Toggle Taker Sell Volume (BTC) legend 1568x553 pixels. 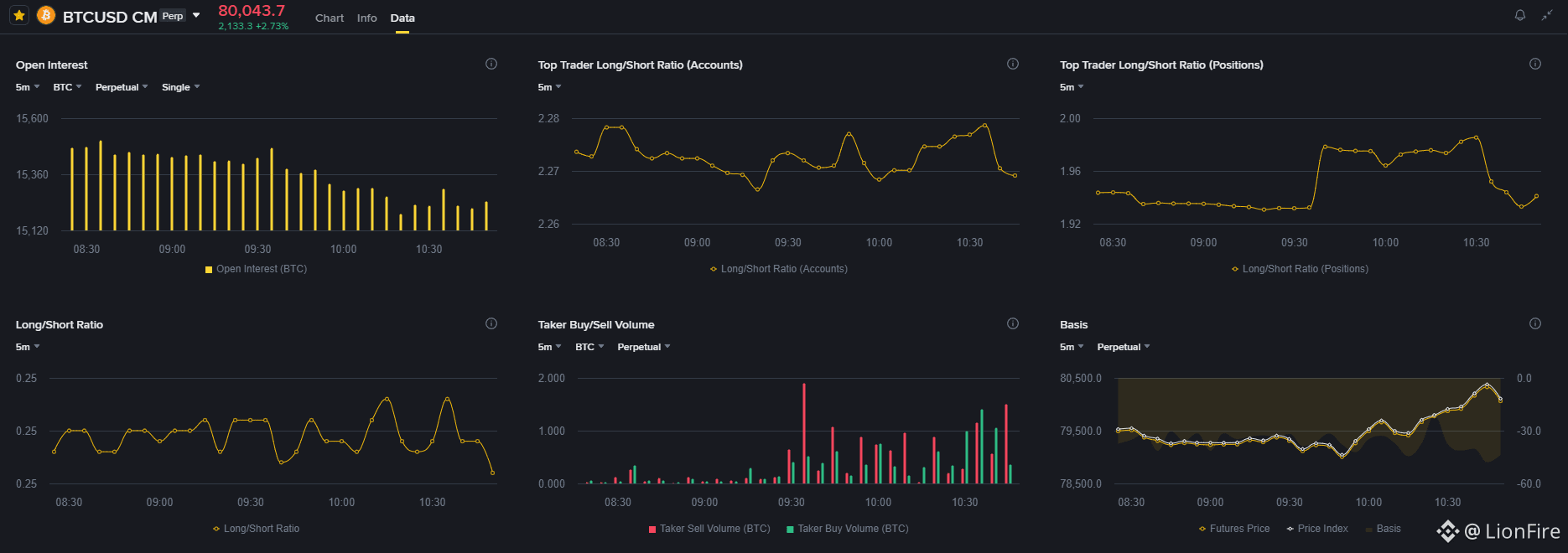tap(709, 529)
